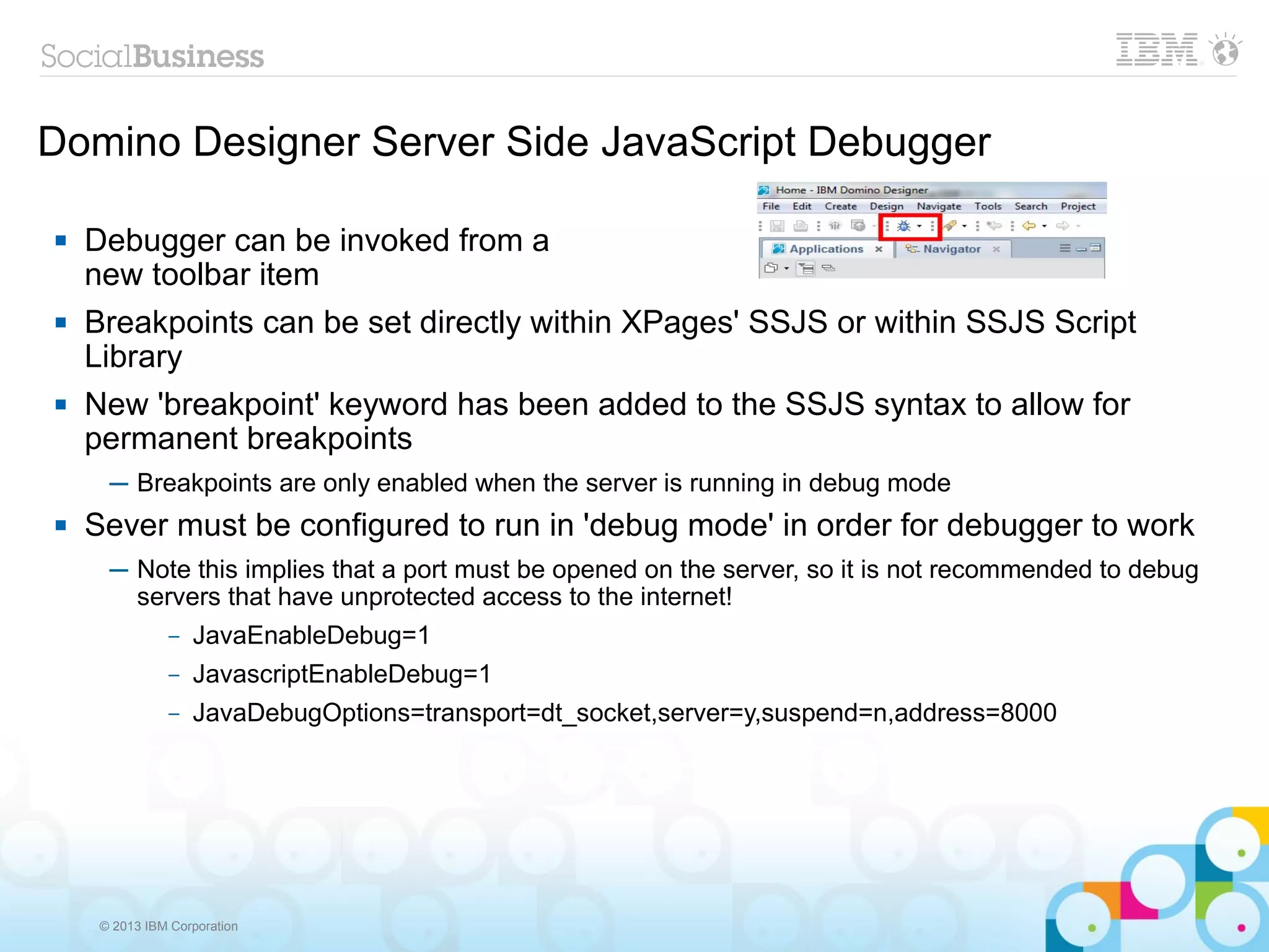Click the grey last edit location arrow icon
1269x952 pixels.
click(995, 225)
